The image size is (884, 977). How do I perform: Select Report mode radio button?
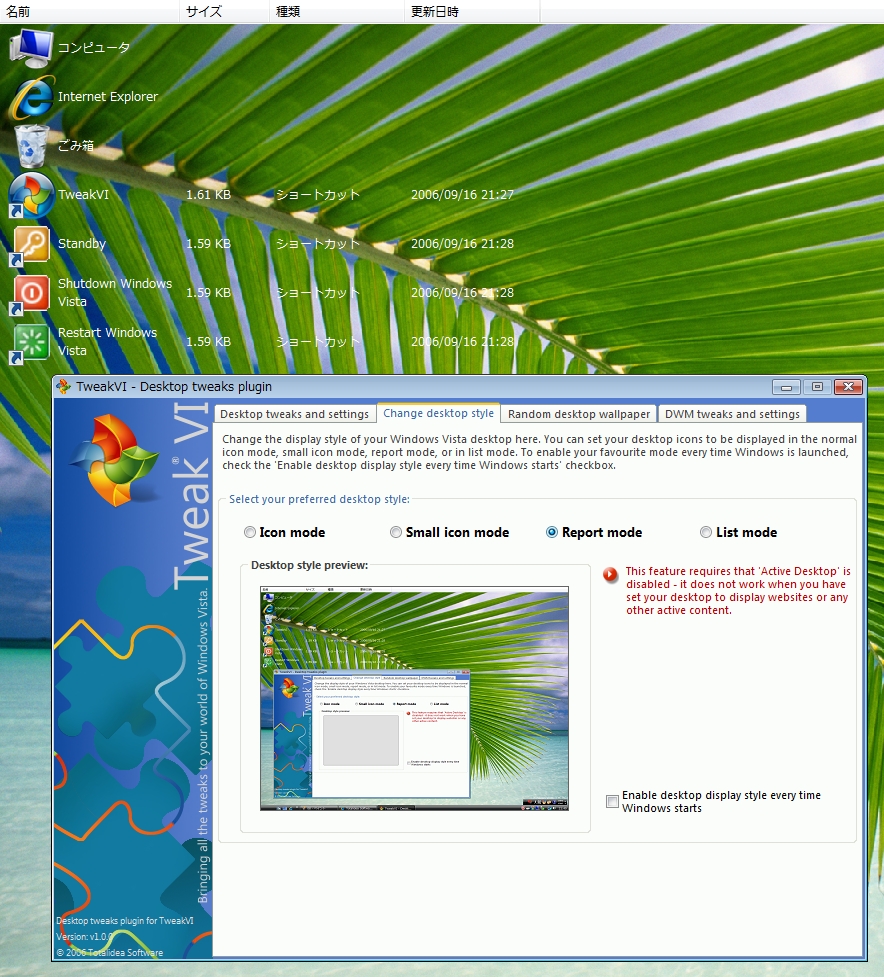coord(552,532)
